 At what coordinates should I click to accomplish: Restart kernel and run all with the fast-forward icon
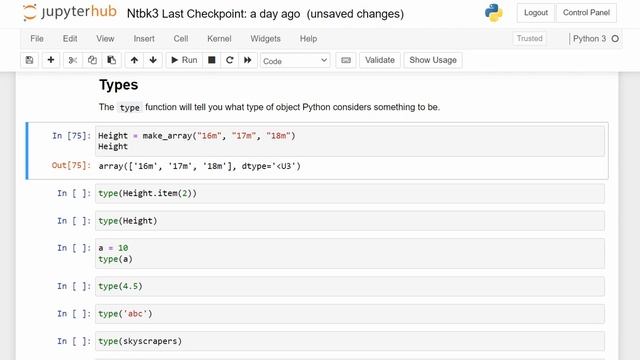(247, 60)
